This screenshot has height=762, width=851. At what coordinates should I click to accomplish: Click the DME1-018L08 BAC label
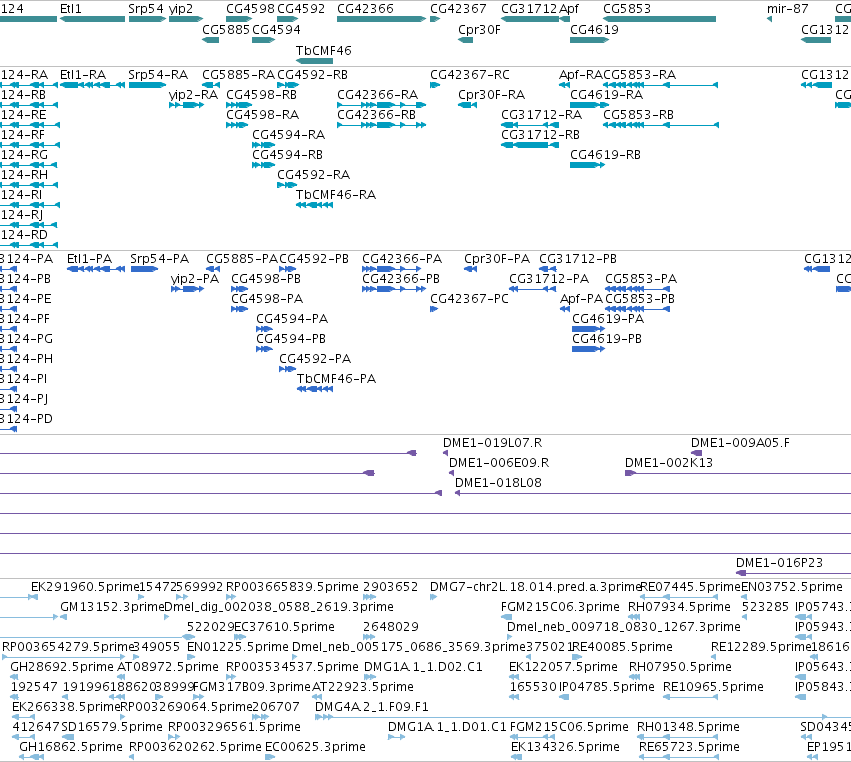point(498,483)
